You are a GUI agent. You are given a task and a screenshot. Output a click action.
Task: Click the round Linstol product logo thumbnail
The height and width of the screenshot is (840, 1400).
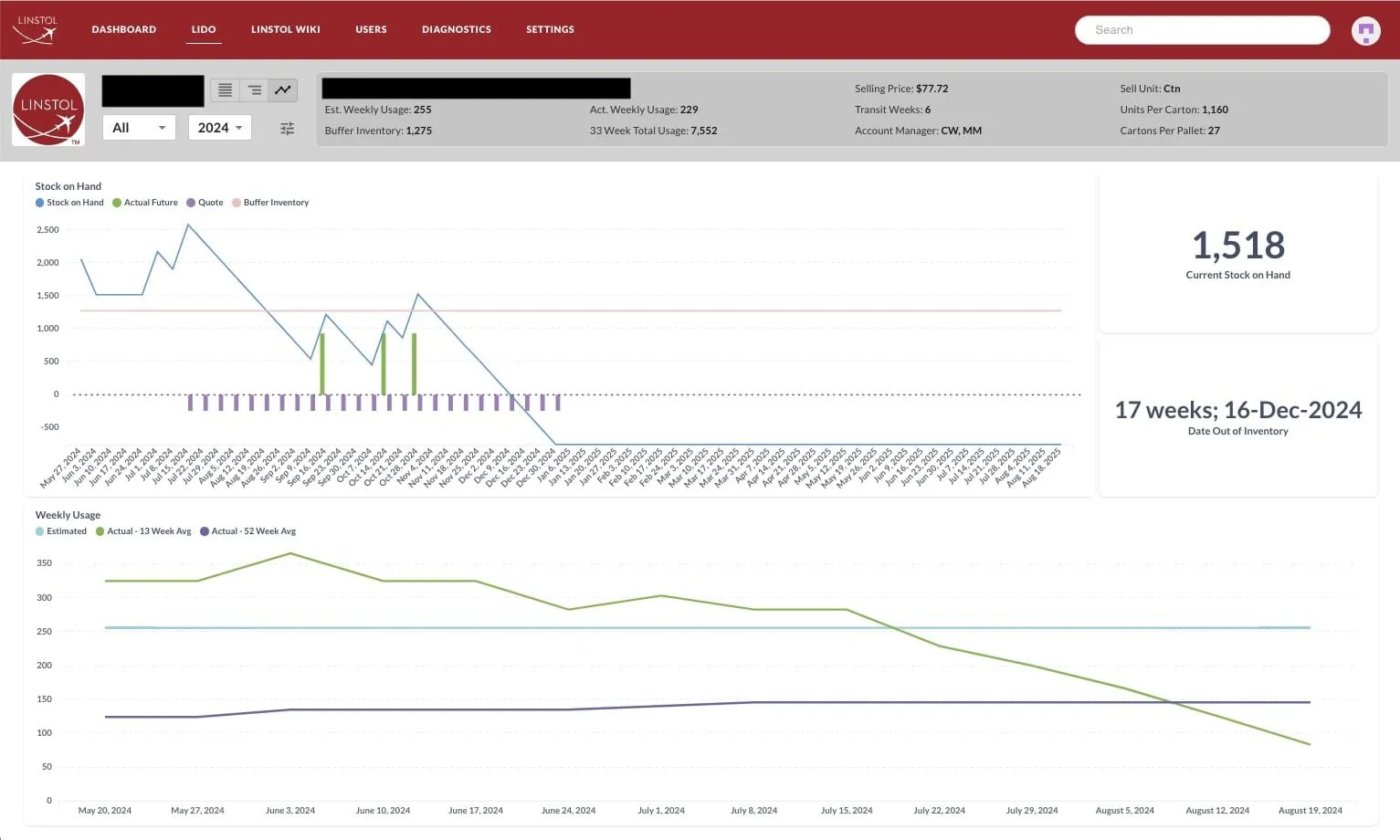click(x=48, y=110)
